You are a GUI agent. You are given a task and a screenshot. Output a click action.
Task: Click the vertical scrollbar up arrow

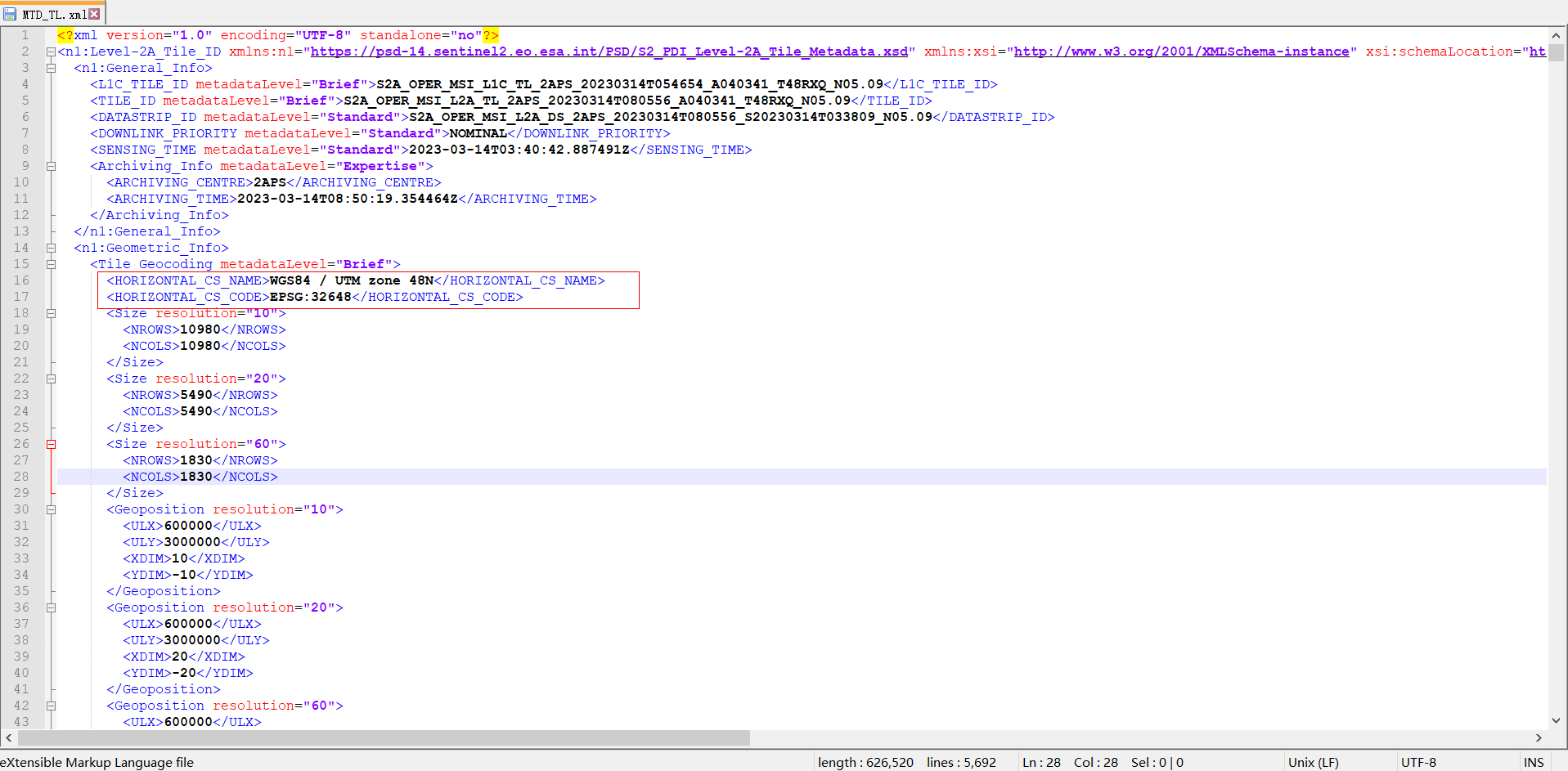[1556, 35]
